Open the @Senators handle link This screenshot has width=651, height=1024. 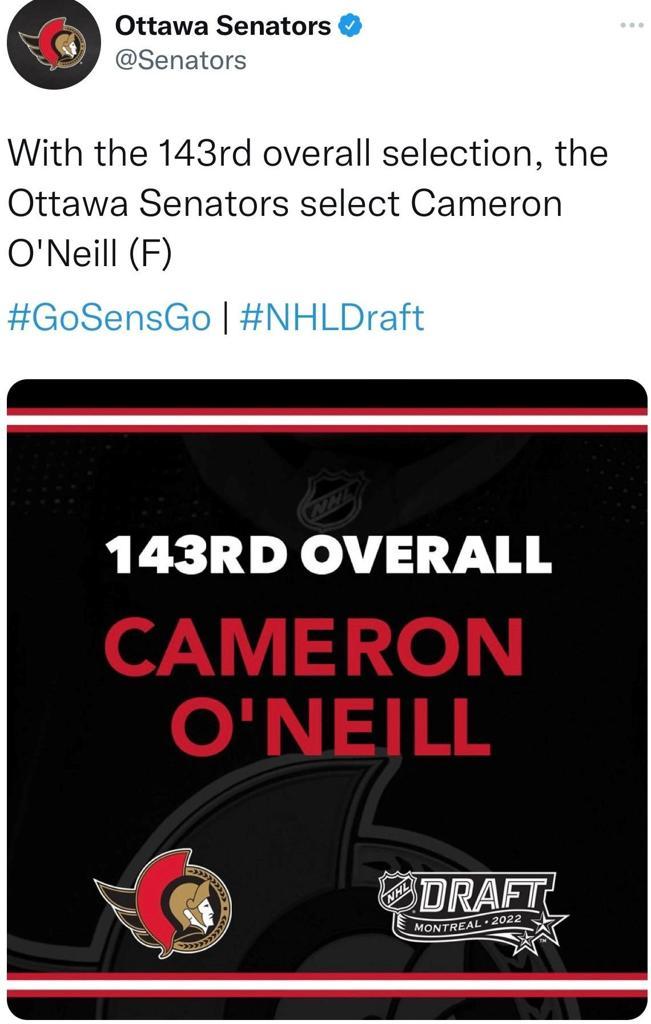click(x=180, y=60)
